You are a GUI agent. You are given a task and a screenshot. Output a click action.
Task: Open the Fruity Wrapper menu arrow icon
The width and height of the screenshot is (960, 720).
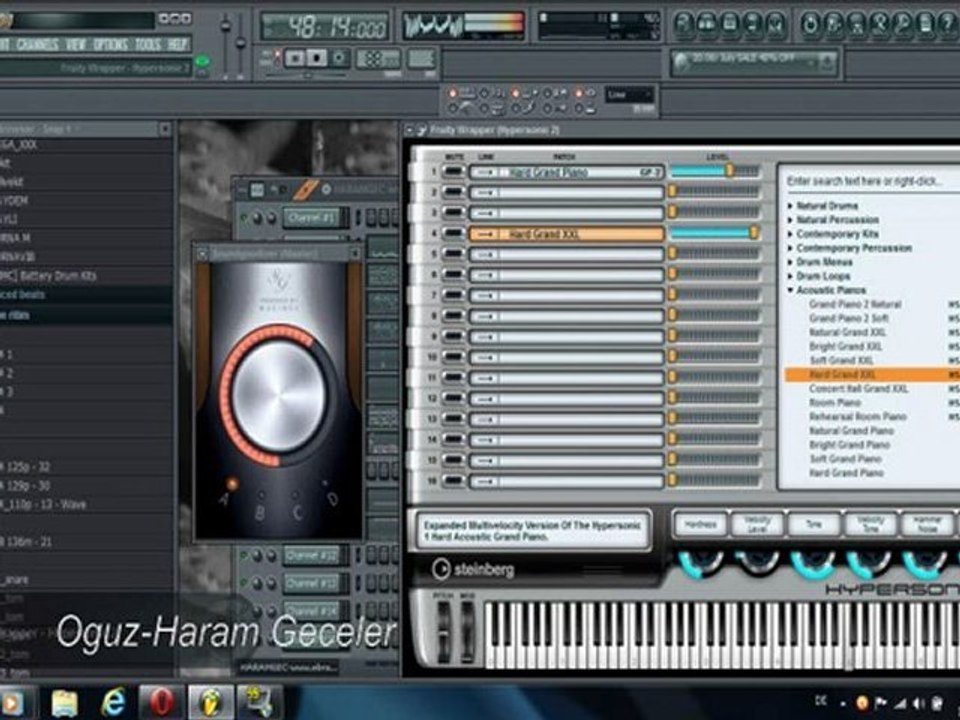pyautogui.click(x=409, y=130)
